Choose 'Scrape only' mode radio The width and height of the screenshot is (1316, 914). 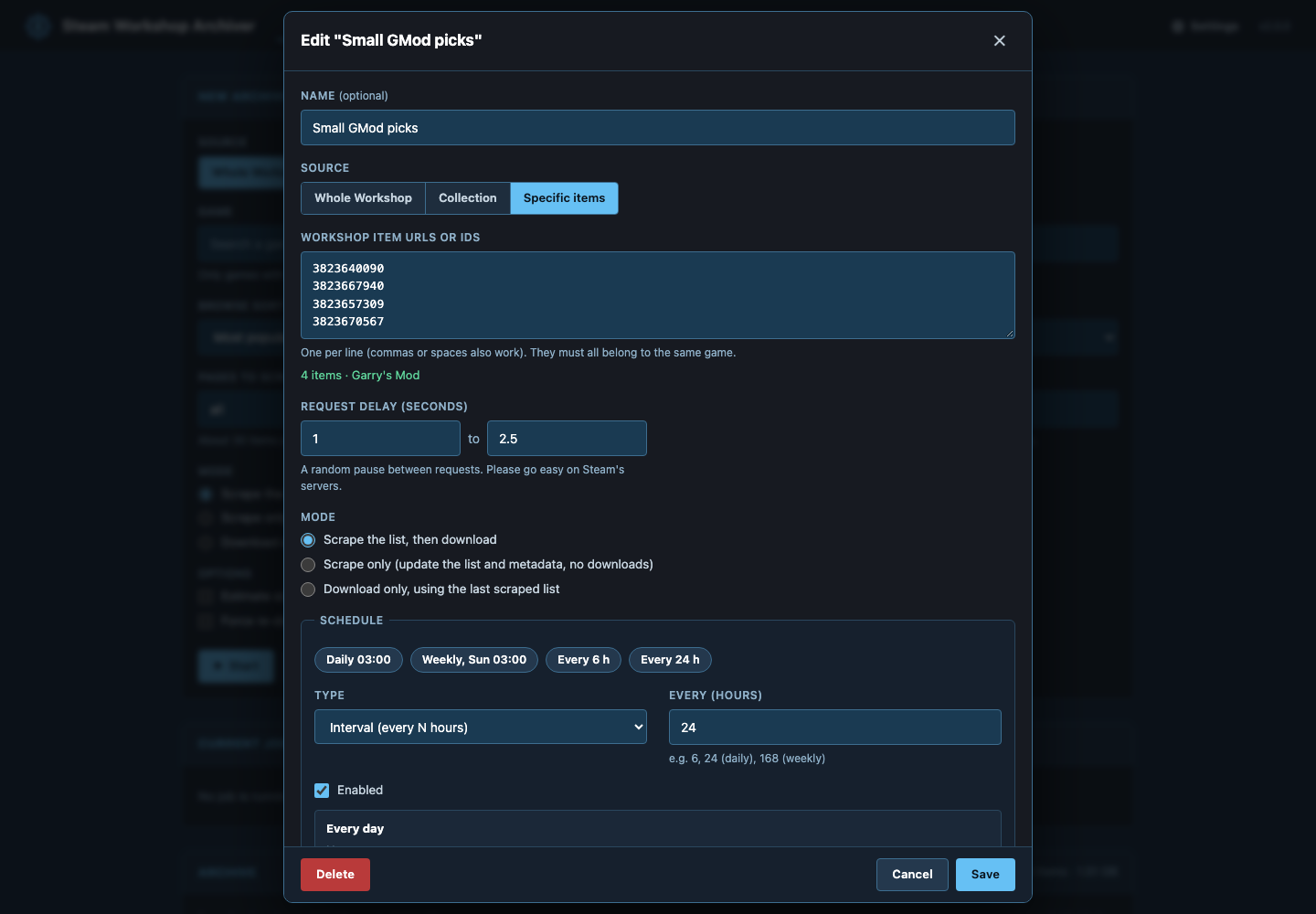click(308, 565)
